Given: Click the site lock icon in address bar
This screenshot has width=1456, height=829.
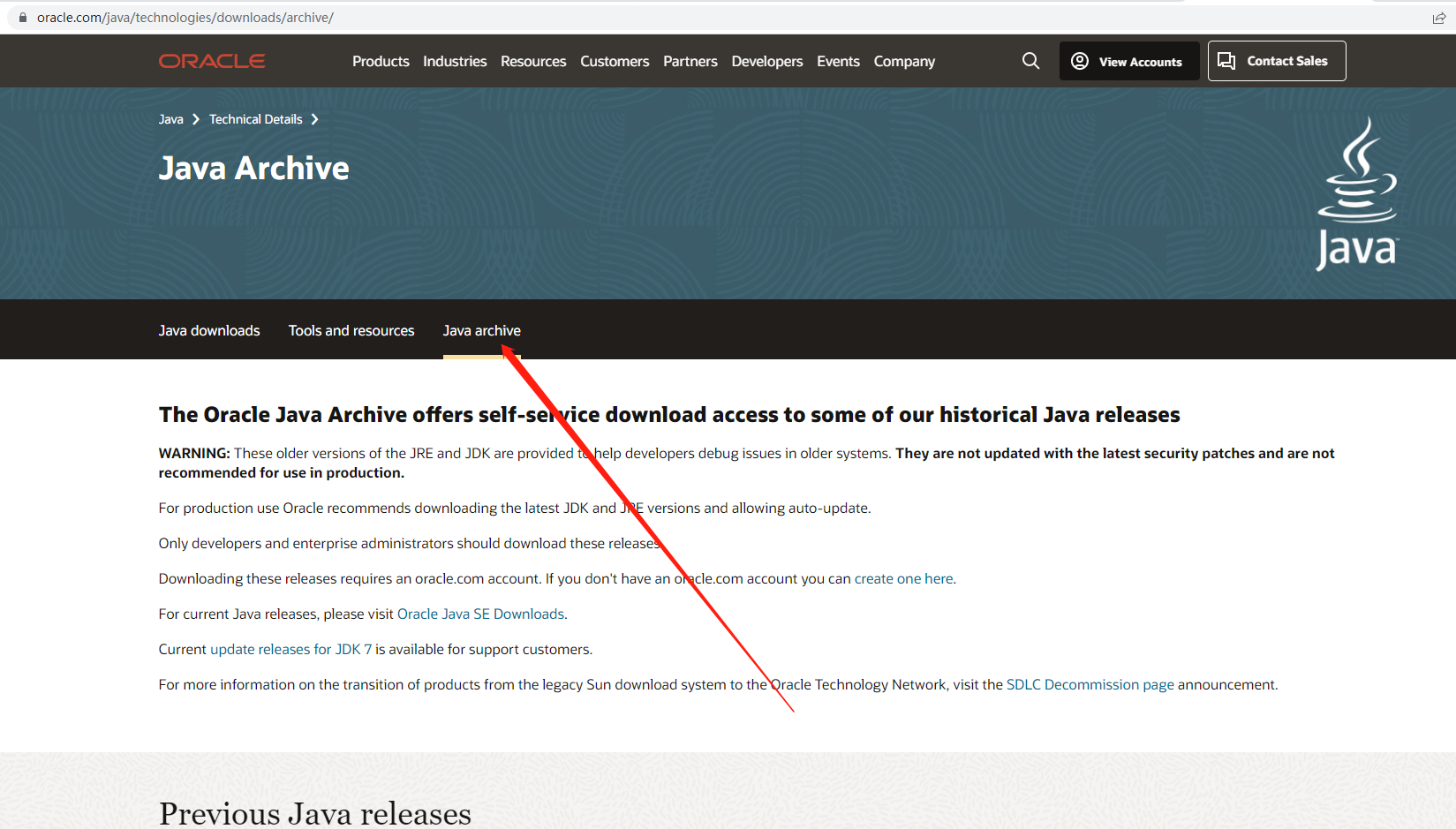Looking at the screenshot, I should click(23, 18).
